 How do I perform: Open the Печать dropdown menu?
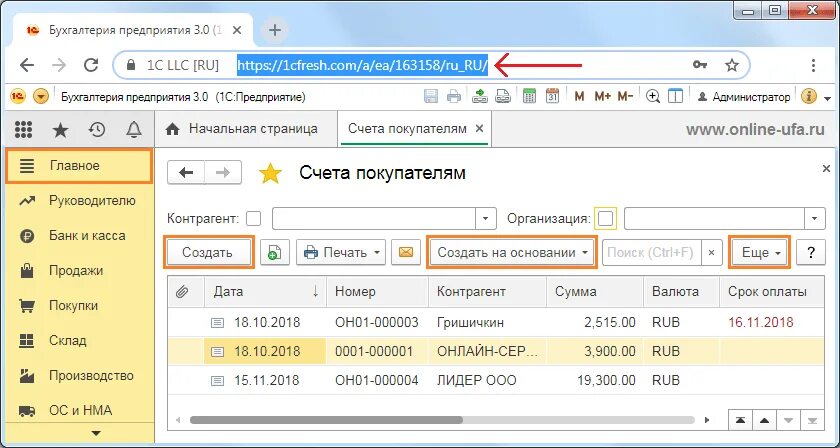[x=341, y=252]
